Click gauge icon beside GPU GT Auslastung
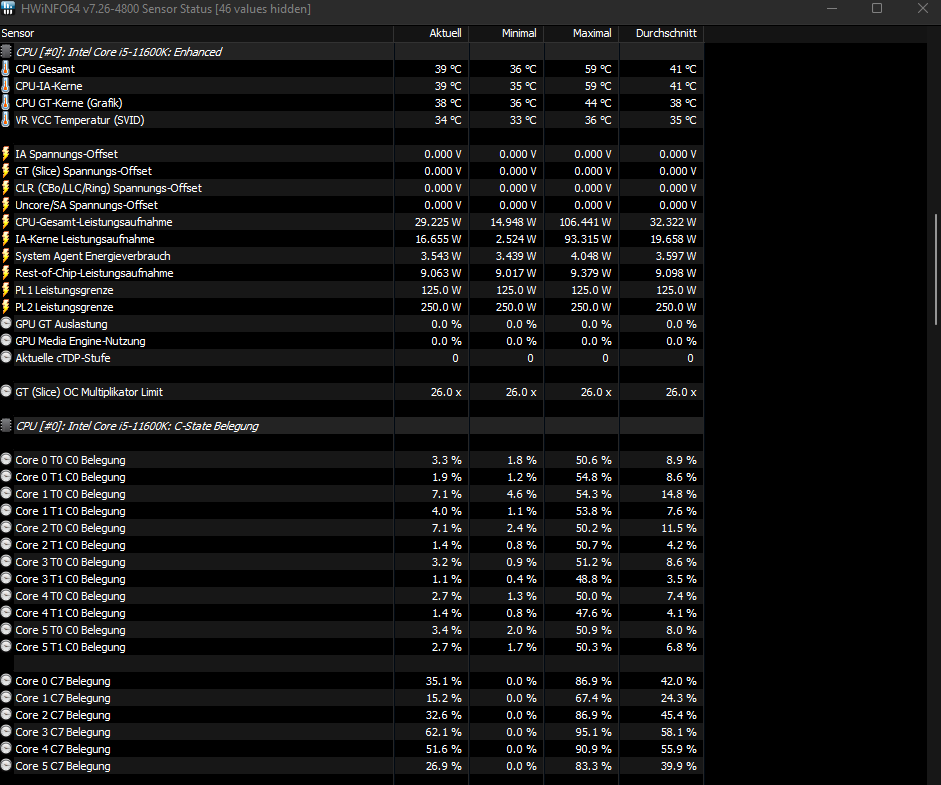Screen dimensions: 941x785 6,323
